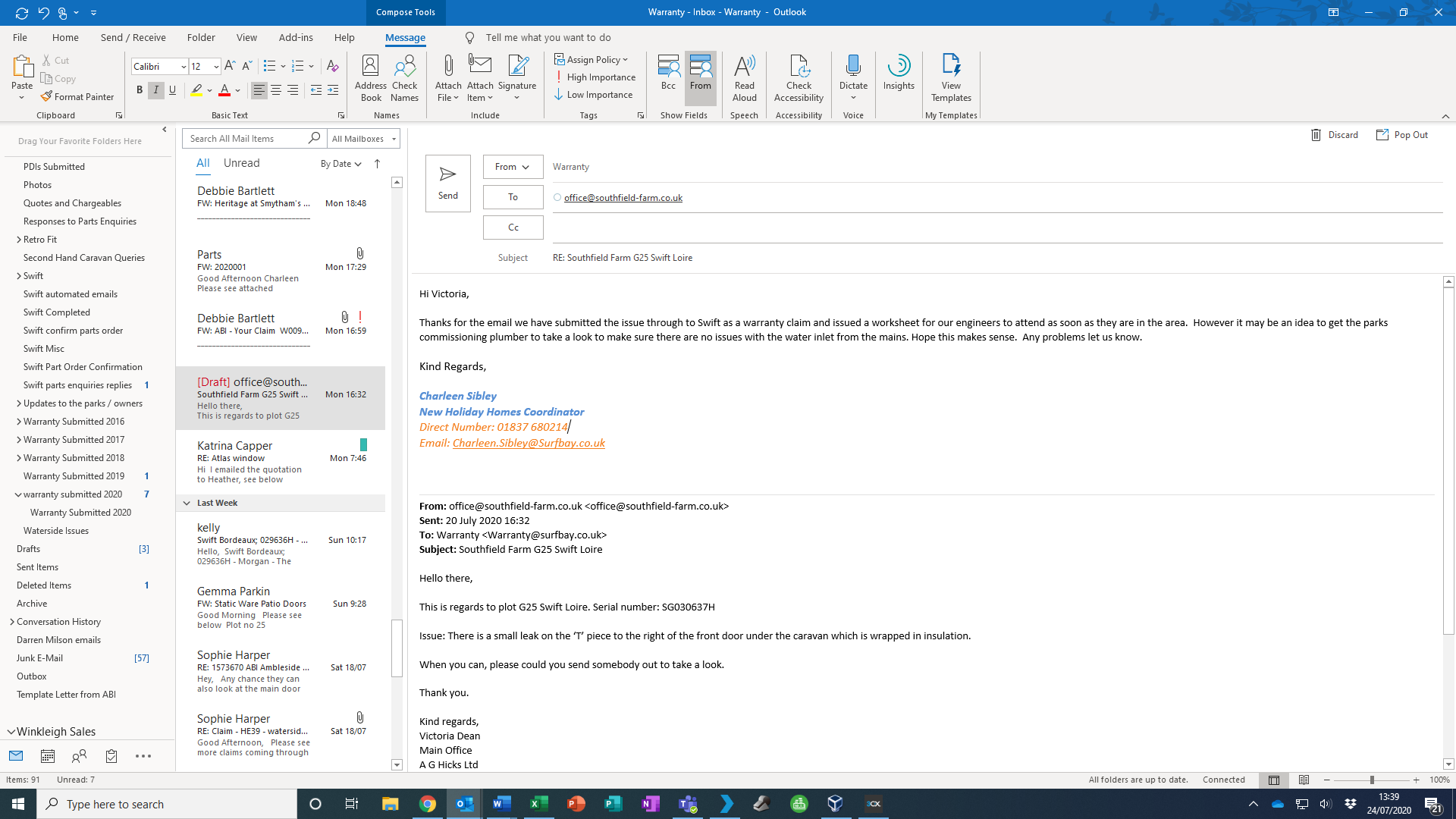The width and height of the screenshot is (1456, 819).
Task: Click the font color swatch
Action: 224,90
